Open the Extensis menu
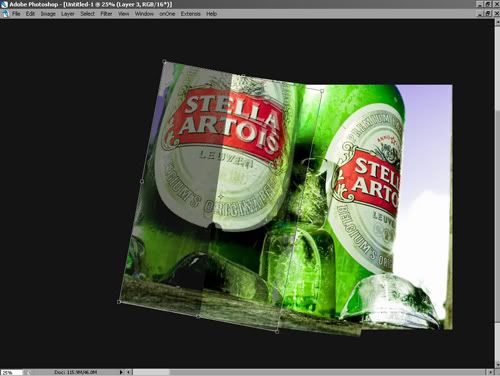 click(x=191, y=14)
